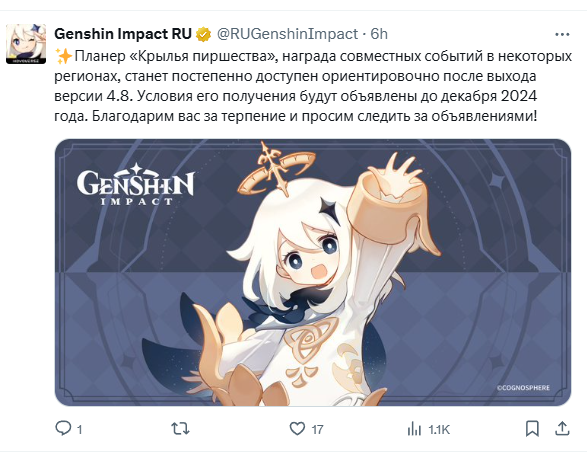Open the Paimon image attachment
The image size is (587, 453).
click(x=313, y=272)
